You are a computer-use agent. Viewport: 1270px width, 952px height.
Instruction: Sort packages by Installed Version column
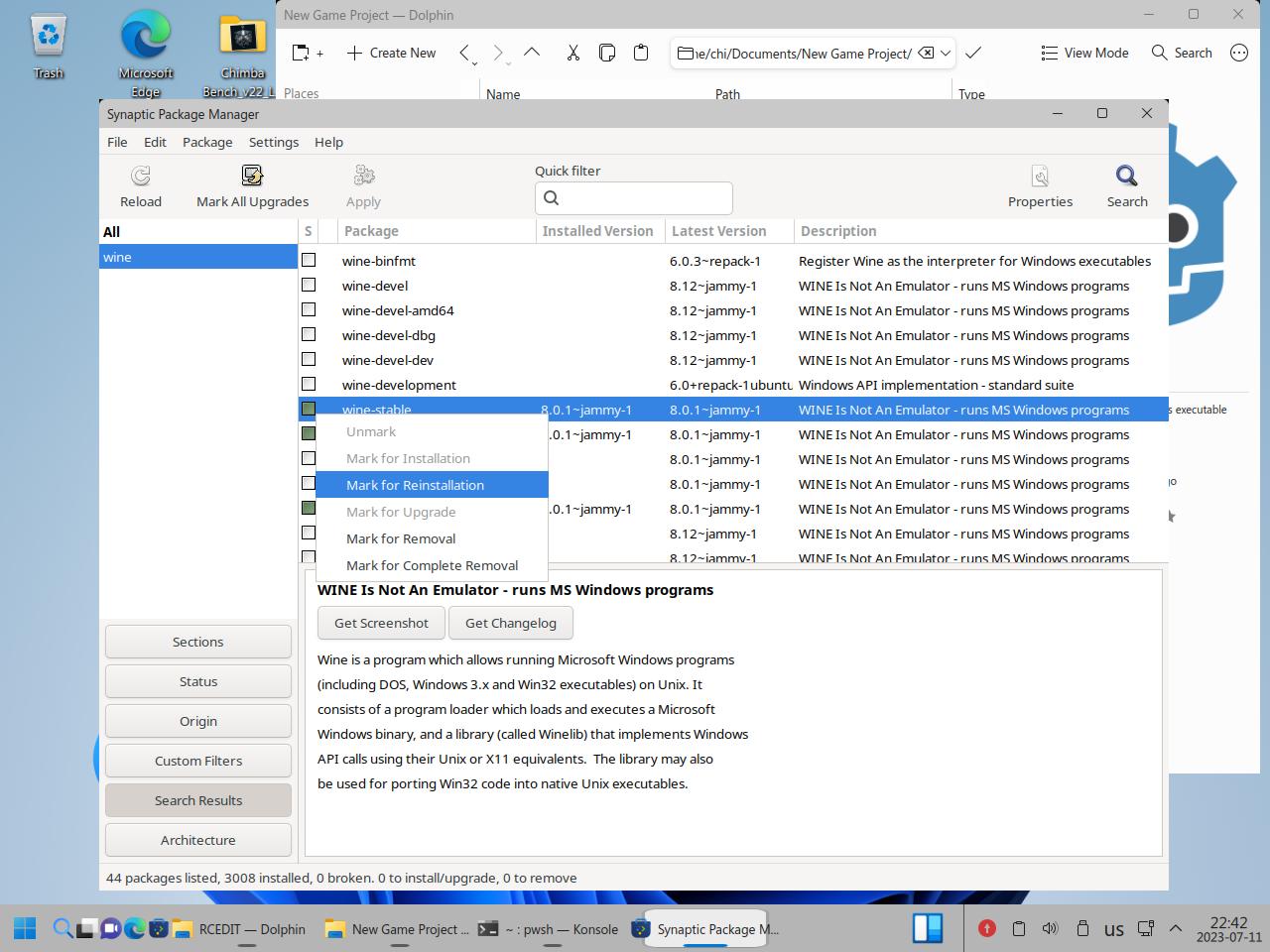tap(600, 231)
